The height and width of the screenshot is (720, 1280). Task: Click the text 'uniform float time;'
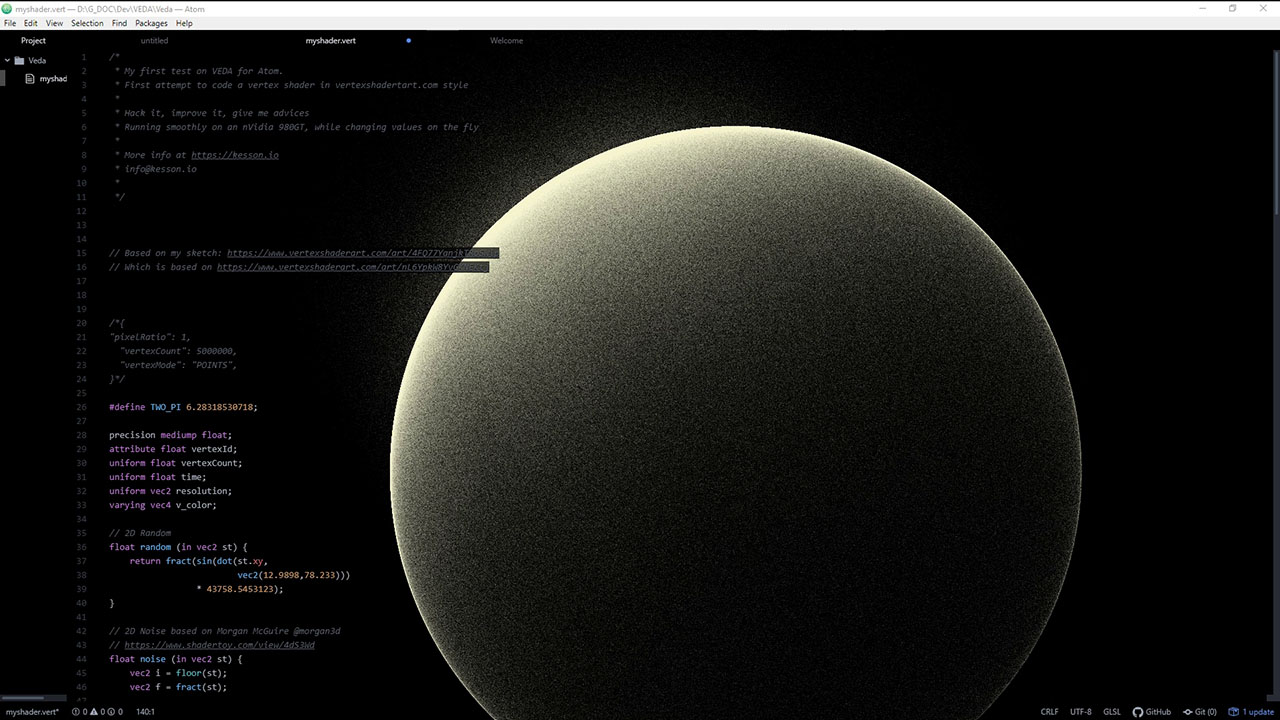coord(158,477)
